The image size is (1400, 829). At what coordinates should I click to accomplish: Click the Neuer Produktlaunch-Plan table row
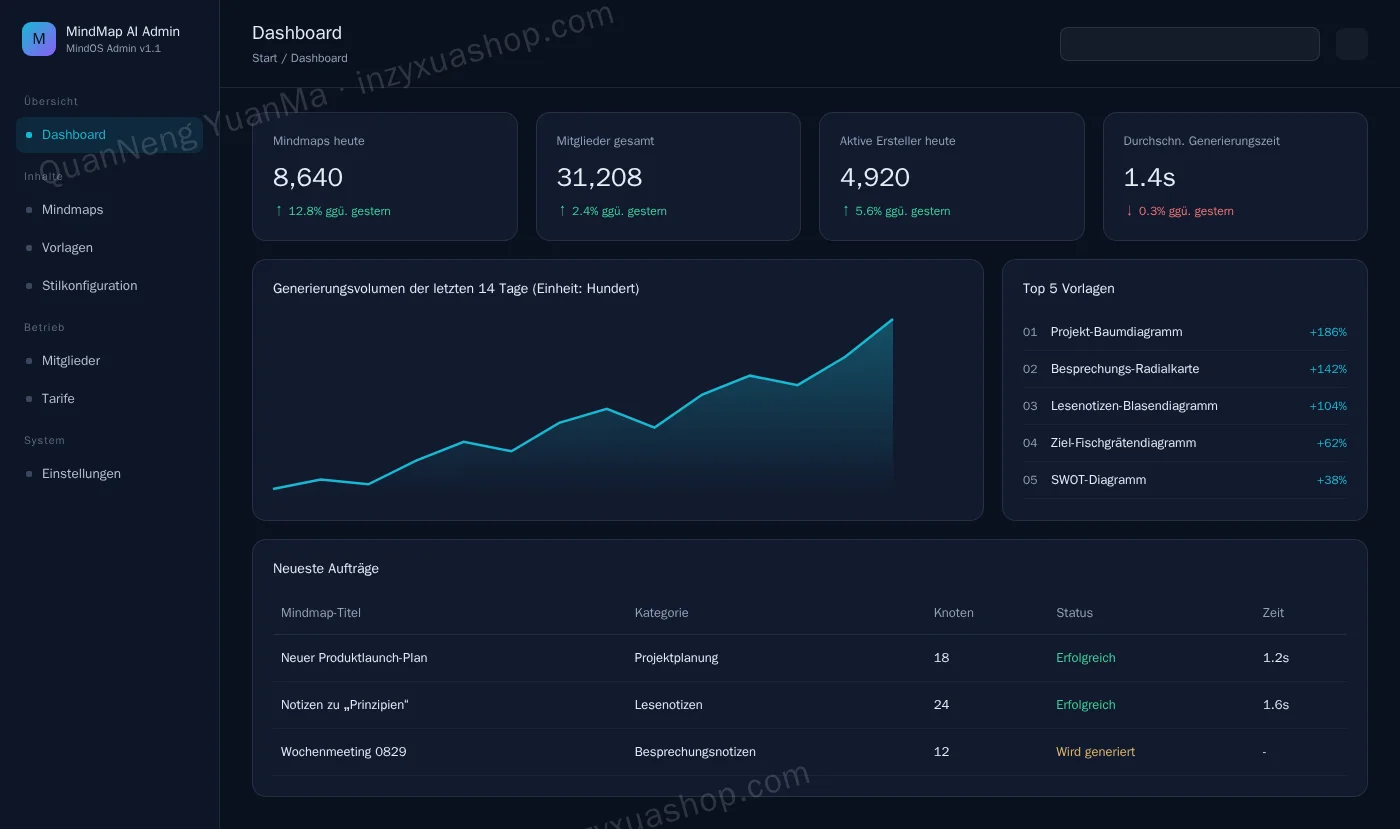pyautogui.click(x=810, y=658)
